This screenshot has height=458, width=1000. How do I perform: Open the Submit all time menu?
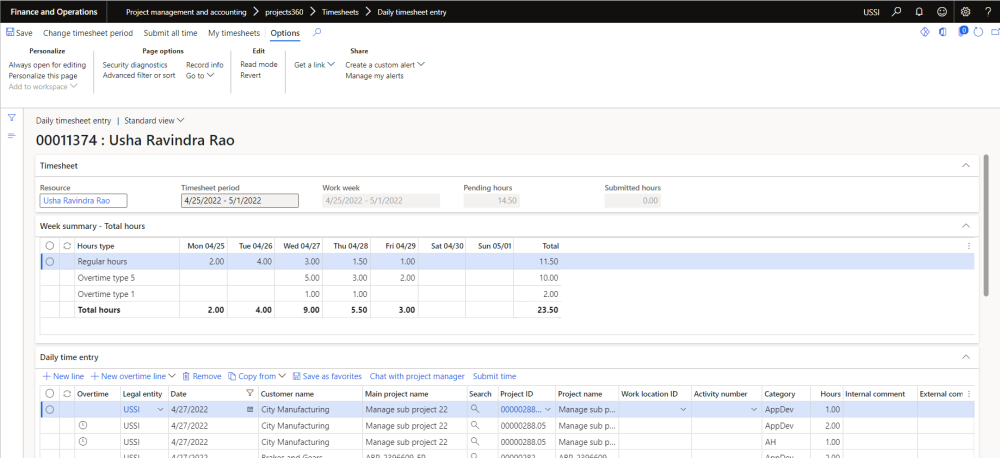pos(171,33)
